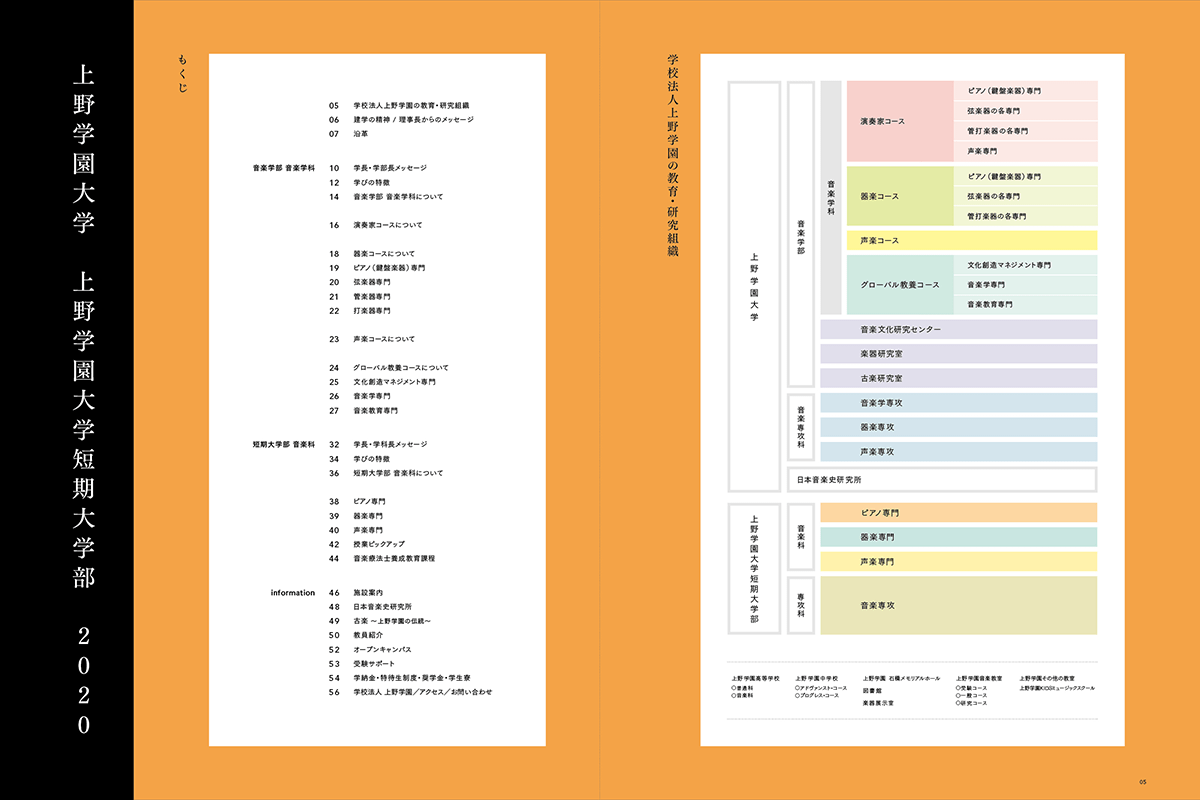Select contents entry "49 古楽 〜上野学園の伝統〜"
Screen dimensions: 1200x800
point(379,621)
